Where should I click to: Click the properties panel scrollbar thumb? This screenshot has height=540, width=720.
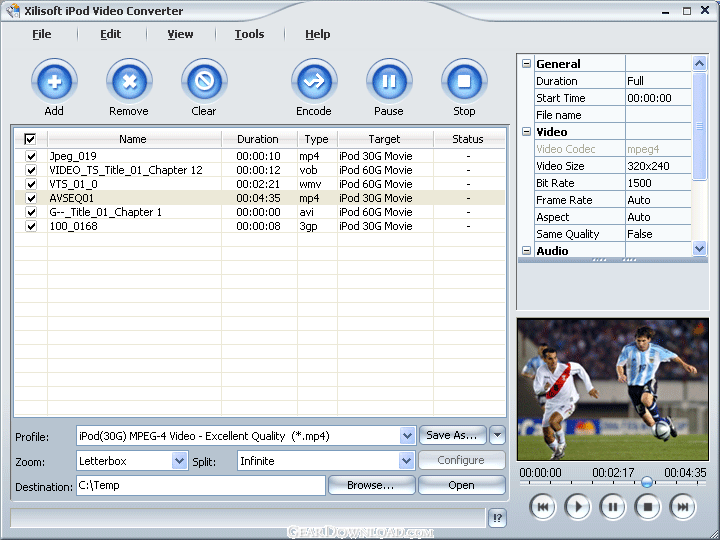699,126
